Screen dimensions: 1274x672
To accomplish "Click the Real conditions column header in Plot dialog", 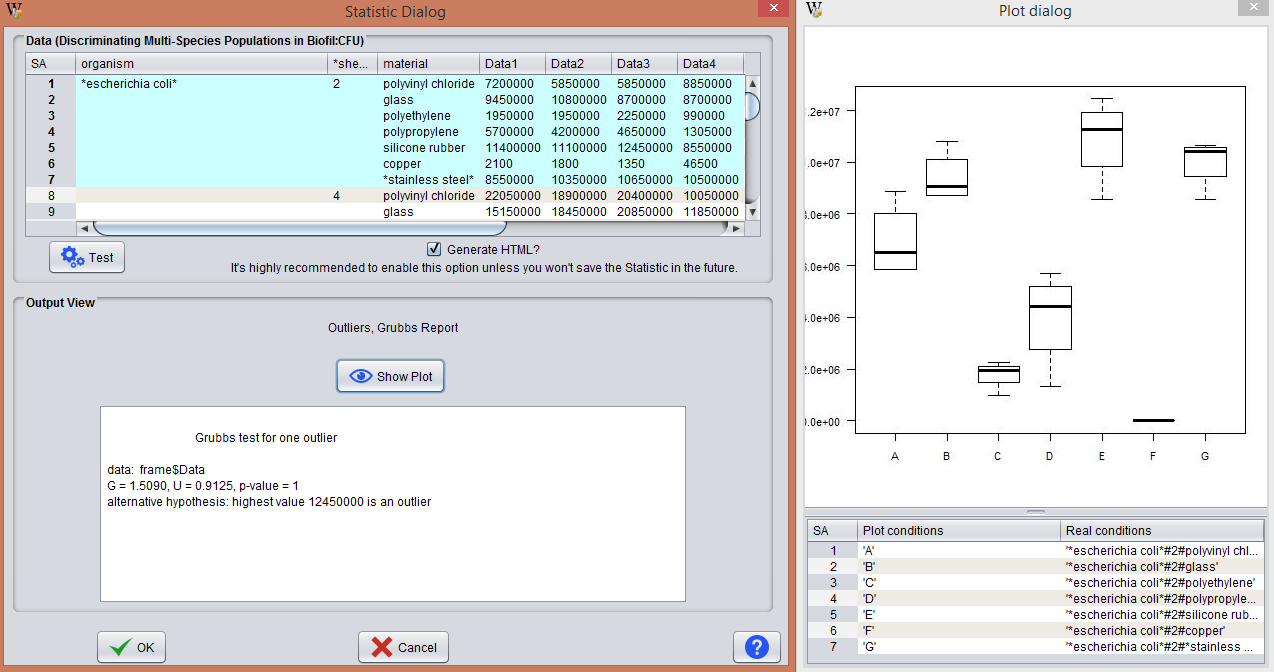I will pos(1162,531).
